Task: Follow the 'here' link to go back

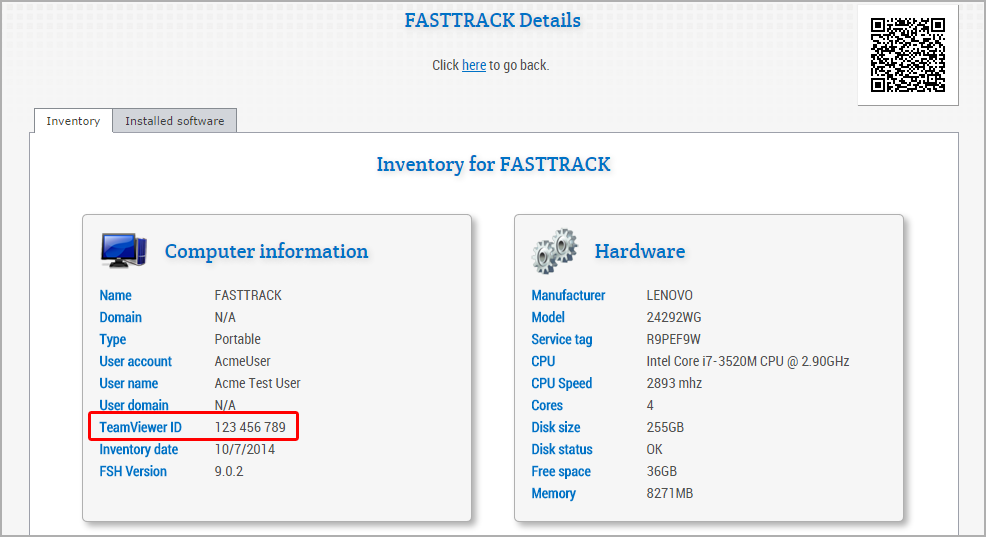Action: 474,65
